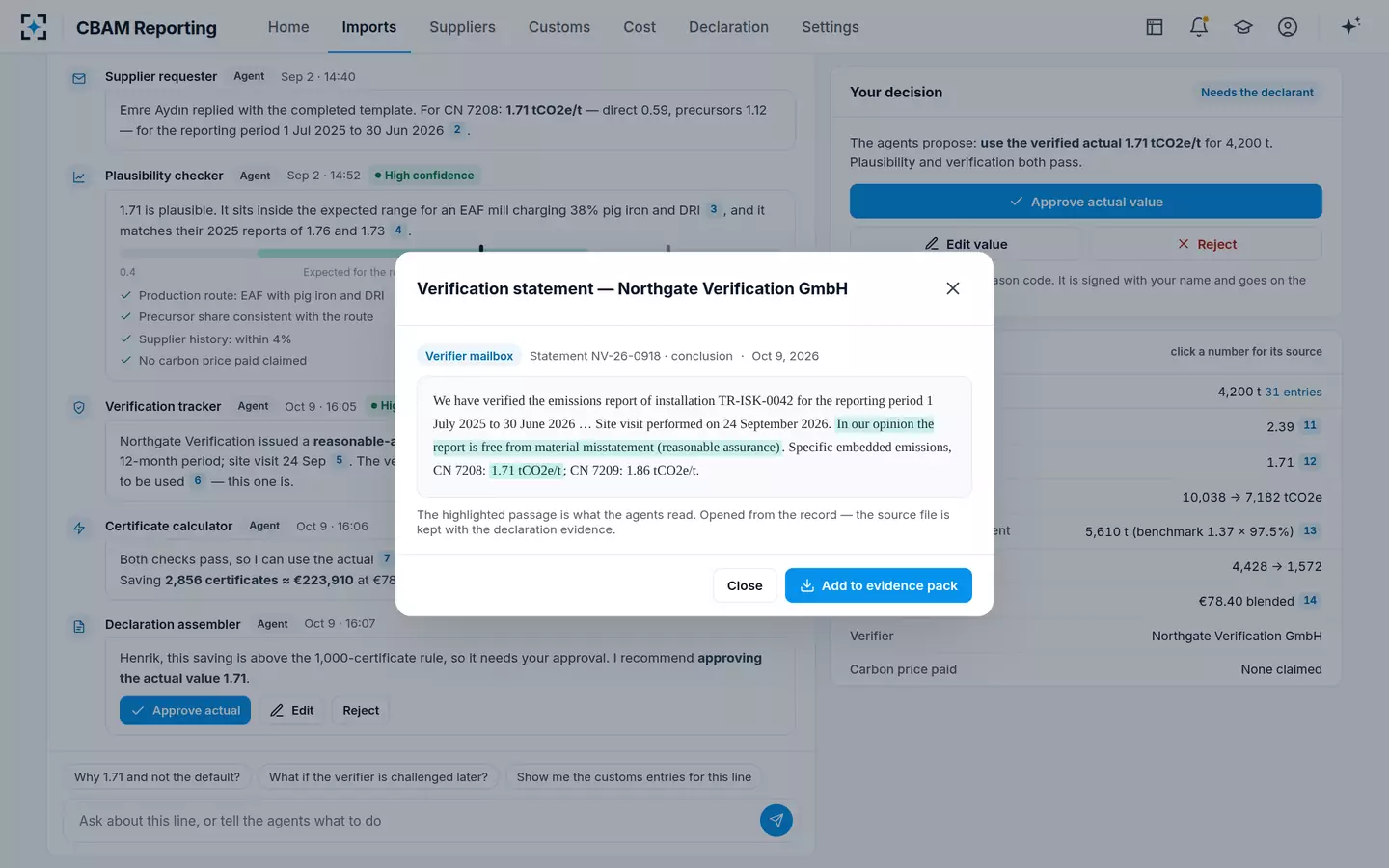Open the graduation cap learning icon
This screenshot has width=1389, height=868.
click(1243, 27)
